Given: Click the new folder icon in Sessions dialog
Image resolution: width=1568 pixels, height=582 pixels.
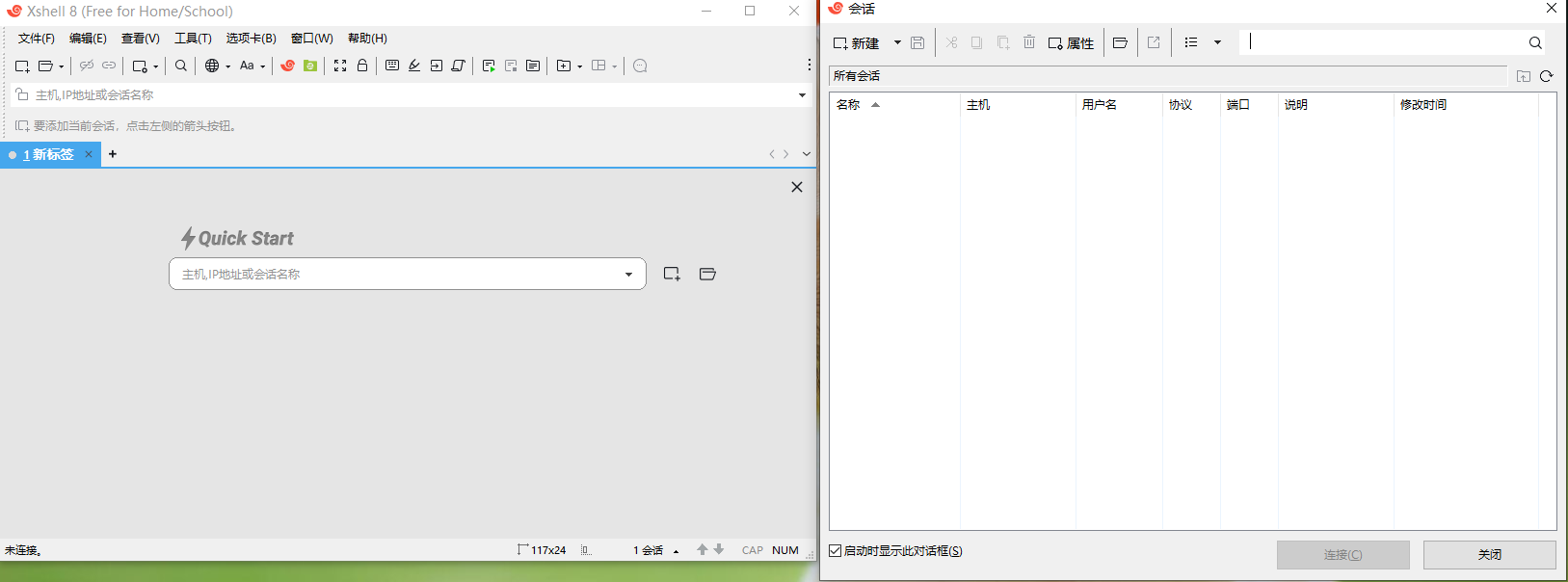Looking at the screenshot, I should (x=1120, y=42).
